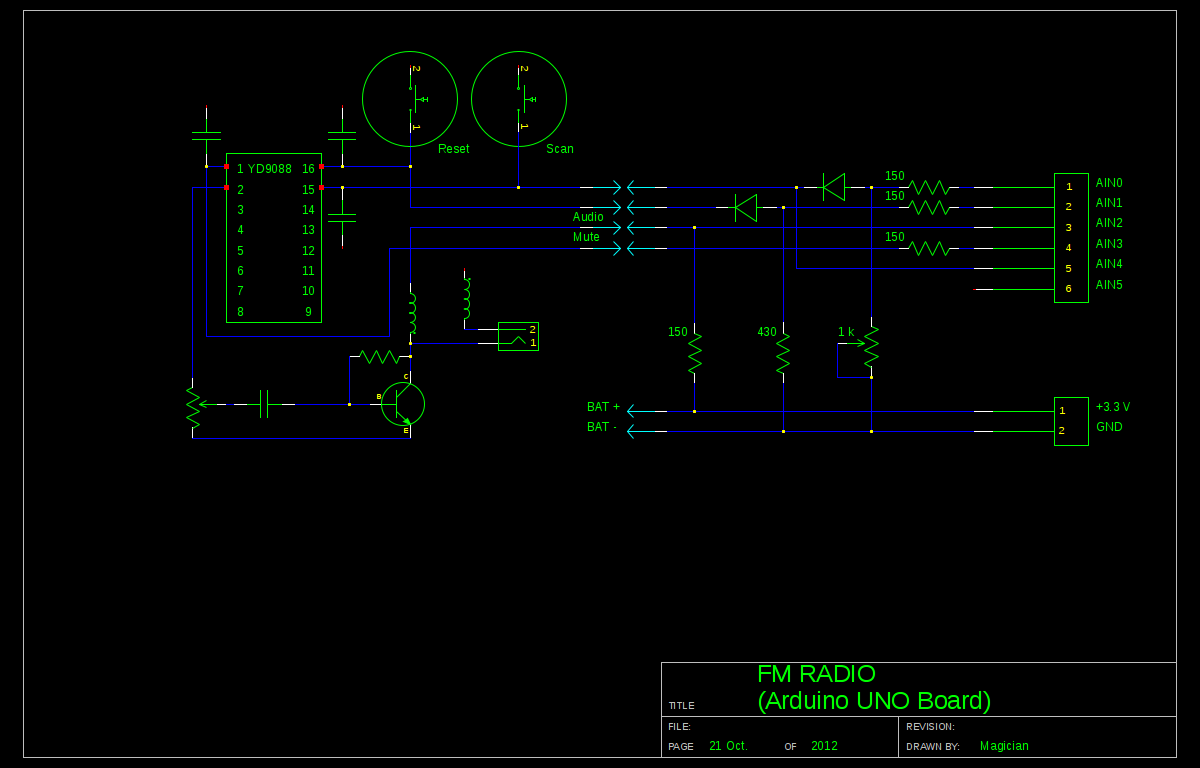Image resolution: width=1200 pixels, height=768 pixels.
Task: Select the Reset pushbutton symbol
Action: pyautogui.click(x=410, y=99)
